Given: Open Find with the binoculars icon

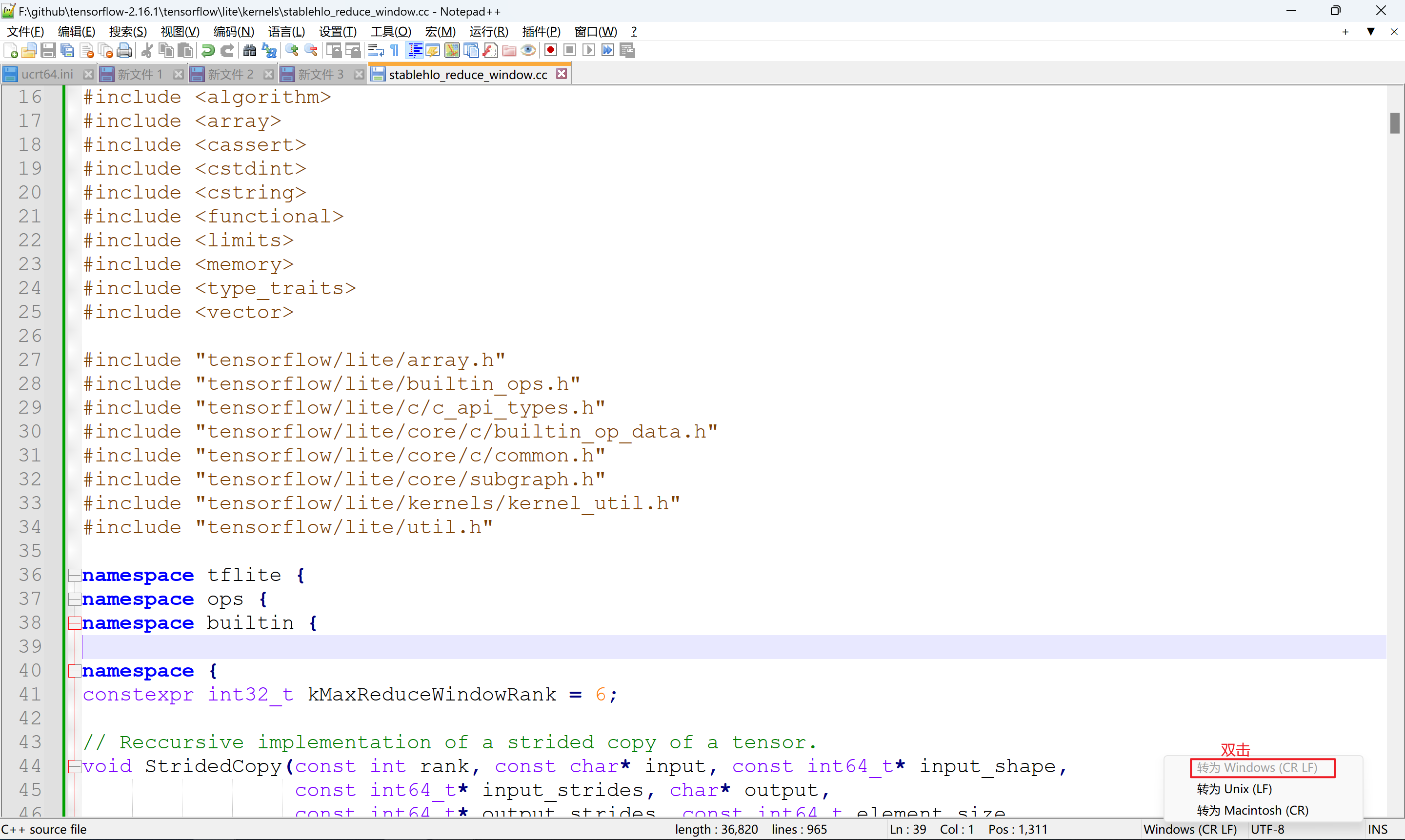Looking at the screenshot, I should pos(250,51).
